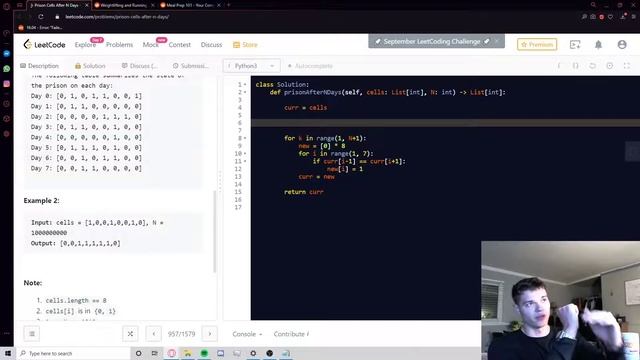Switch to the Meal Prep 101 browser tab
This screenshot has width=640, height=360.
point(190,5)
